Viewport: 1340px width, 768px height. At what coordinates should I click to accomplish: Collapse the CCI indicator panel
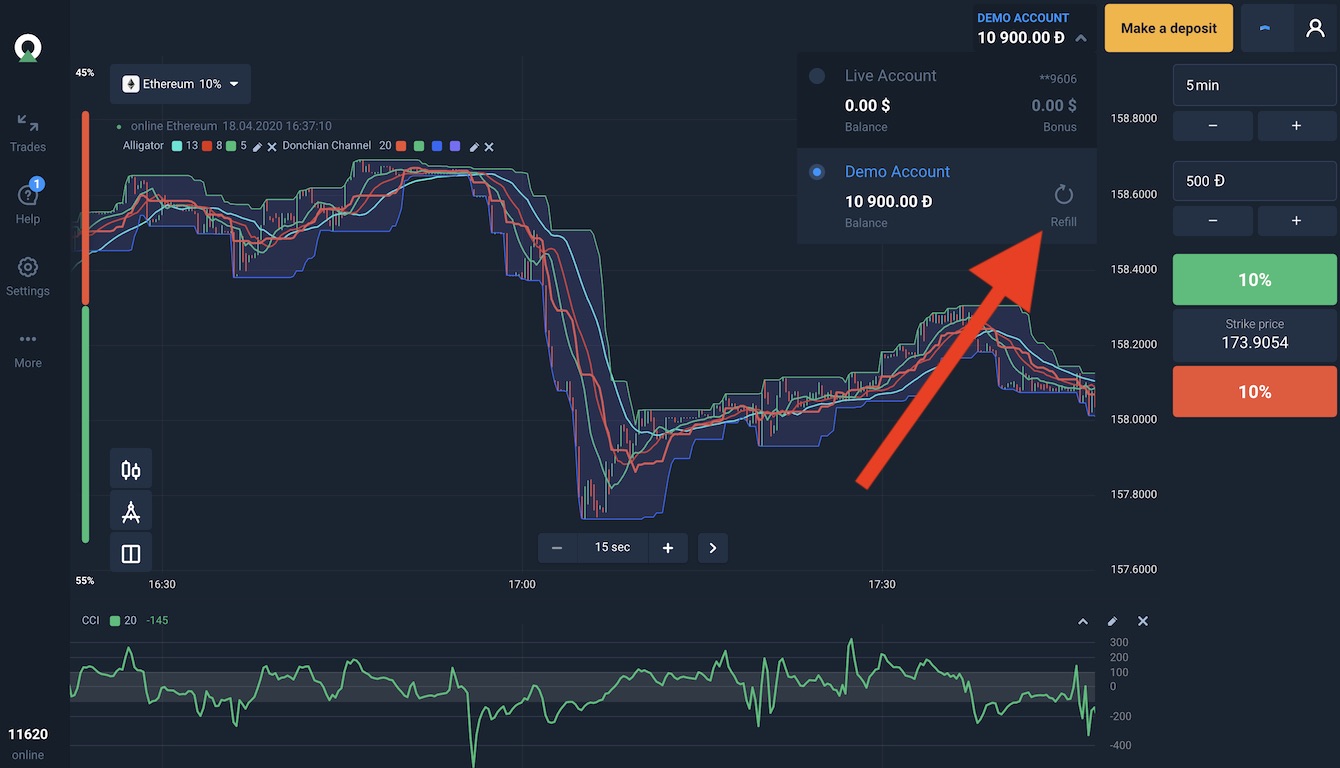[x=1082, y=621]
